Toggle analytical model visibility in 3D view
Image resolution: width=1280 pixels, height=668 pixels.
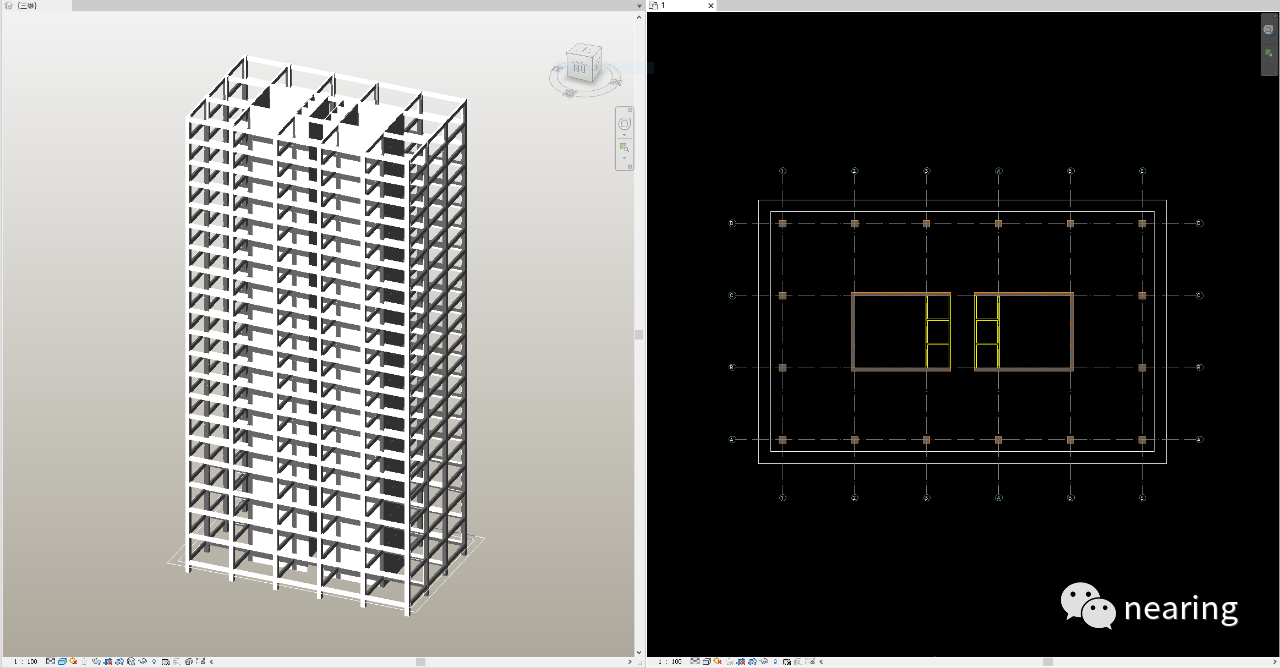[x=176, y=661]
